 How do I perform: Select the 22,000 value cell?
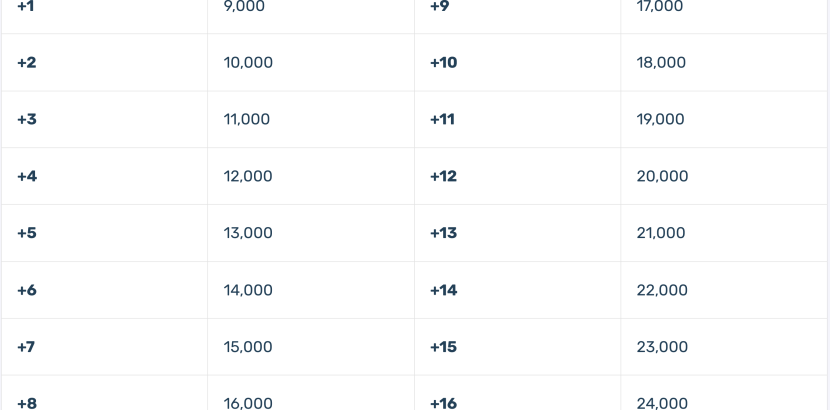[662, 290]
